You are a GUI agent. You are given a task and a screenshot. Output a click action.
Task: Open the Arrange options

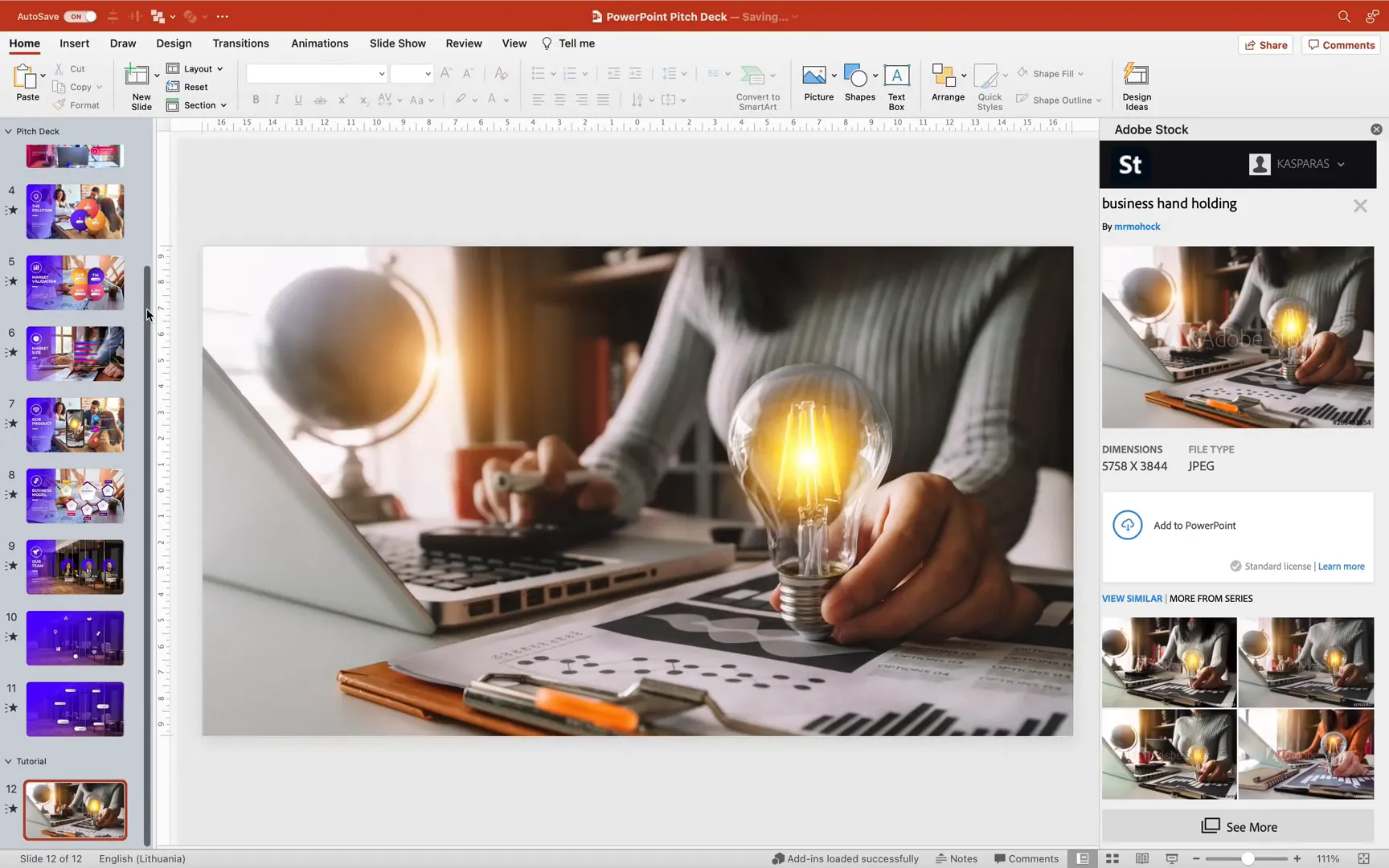tap(948, 83)
